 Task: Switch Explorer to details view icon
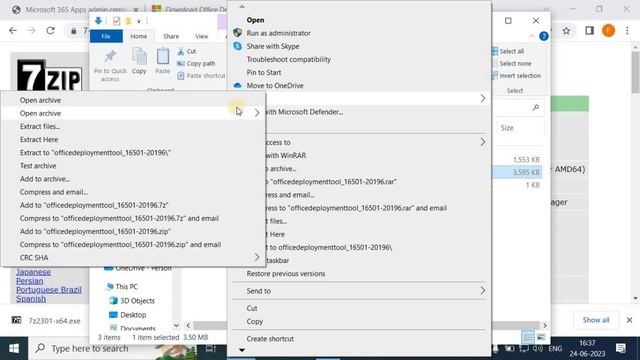tap(528, 337)
